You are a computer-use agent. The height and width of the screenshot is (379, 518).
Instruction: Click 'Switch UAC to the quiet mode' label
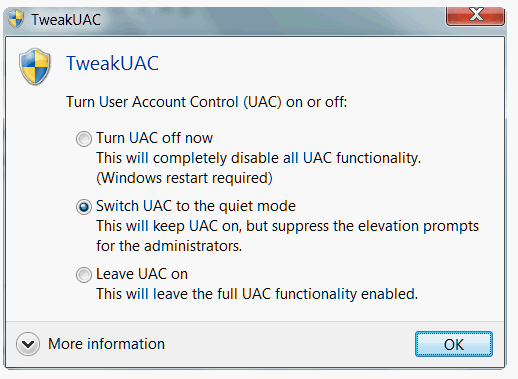(x=196, y=206)
